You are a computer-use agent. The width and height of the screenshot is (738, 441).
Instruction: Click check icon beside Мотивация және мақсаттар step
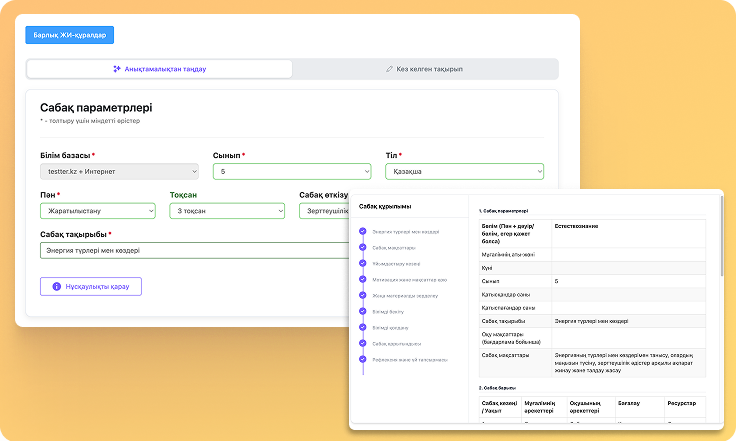362,279
